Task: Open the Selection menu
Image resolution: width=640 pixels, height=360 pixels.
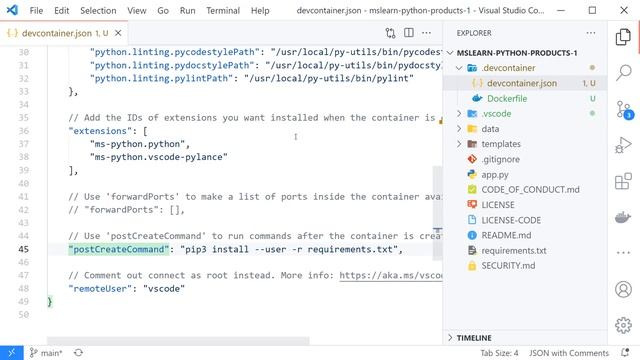Action: (98, 10)
